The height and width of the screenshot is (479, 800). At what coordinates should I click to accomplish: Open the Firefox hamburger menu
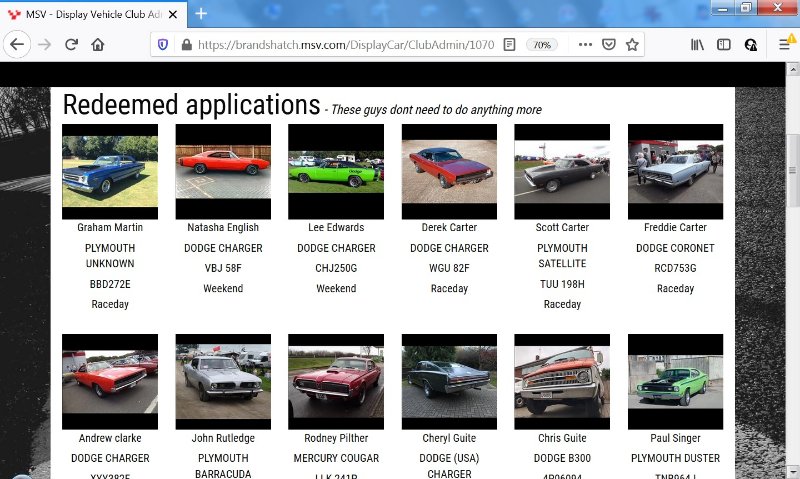point(785,45)
